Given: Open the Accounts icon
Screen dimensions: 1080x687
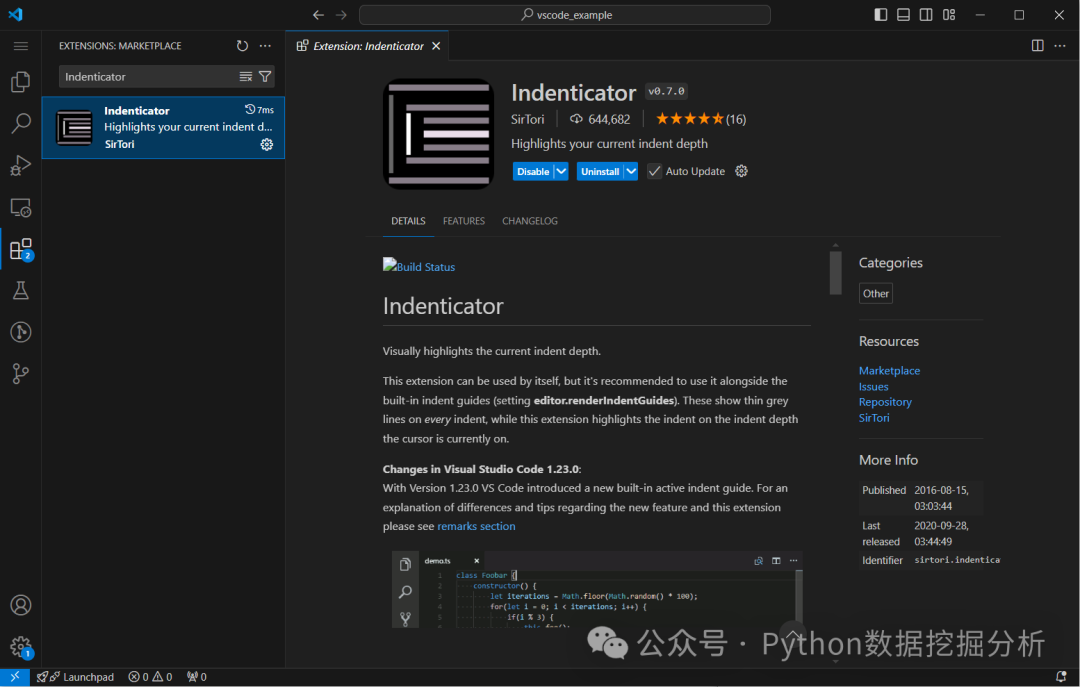Looking at the screenshot, I should (x=21, y=605).
